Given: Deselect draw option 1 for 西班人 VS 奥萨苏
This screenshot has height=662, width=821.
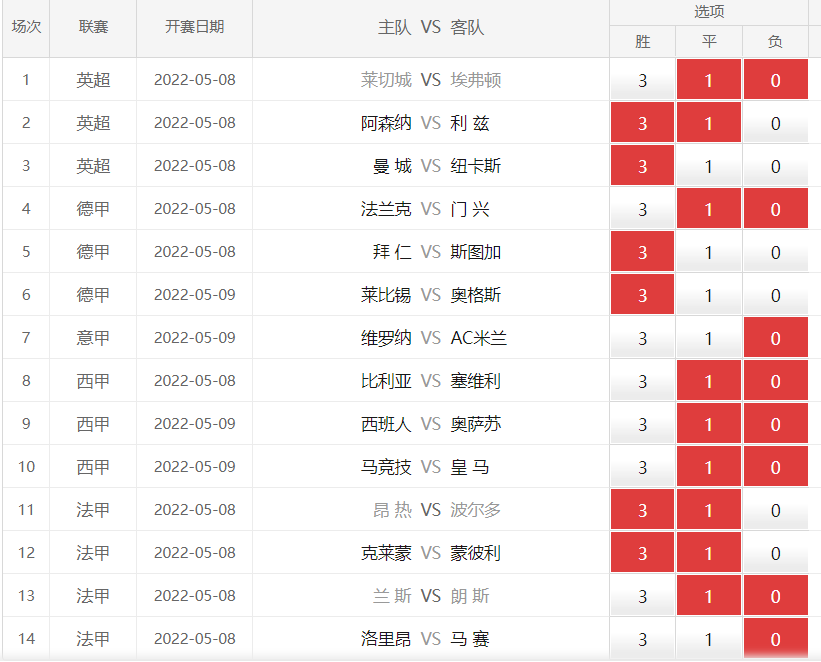Looking at the screenshot, I should point(709,423).
